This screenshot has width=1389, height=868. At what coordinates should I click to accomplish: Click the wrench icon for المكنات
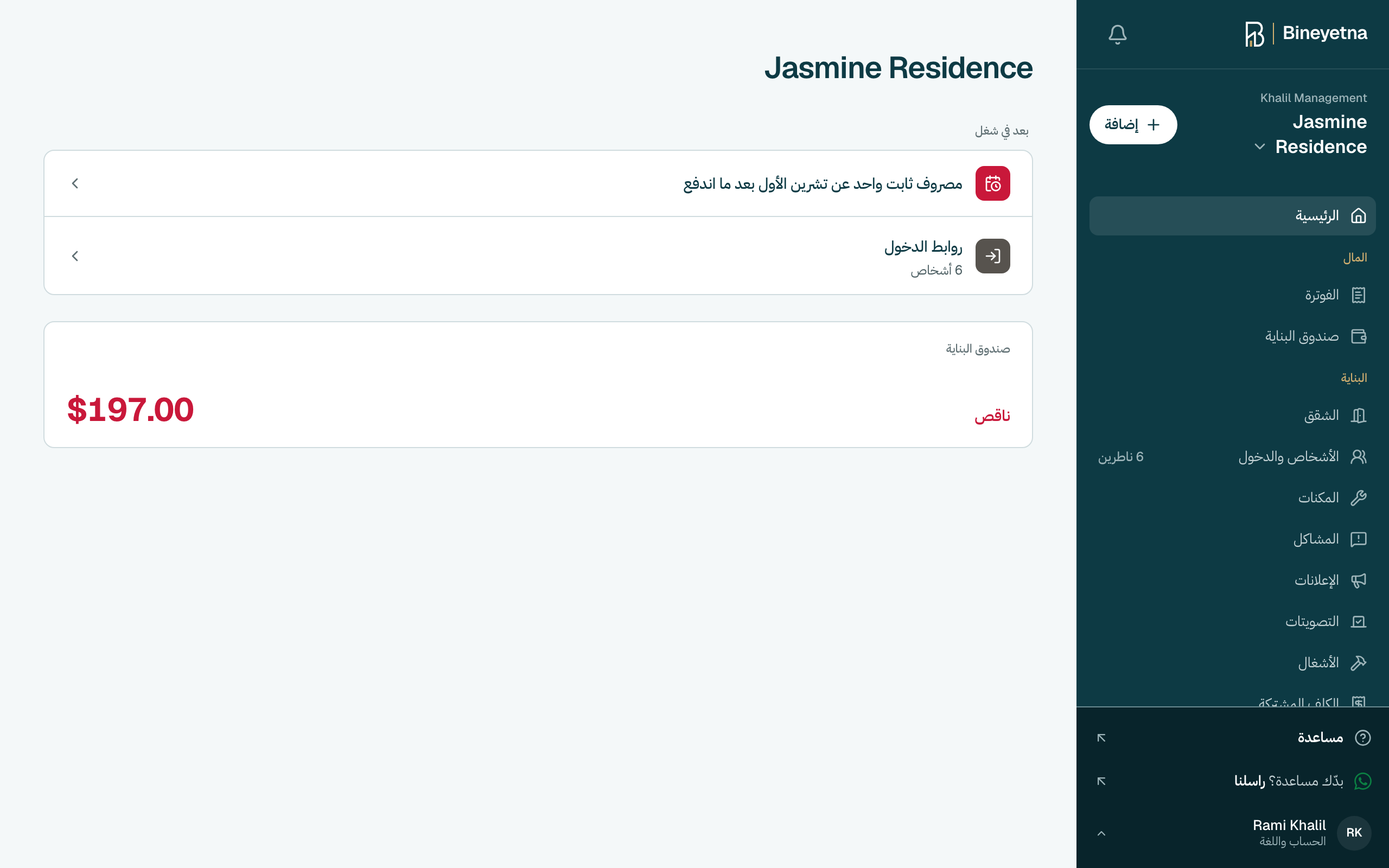coord(1358,497)
